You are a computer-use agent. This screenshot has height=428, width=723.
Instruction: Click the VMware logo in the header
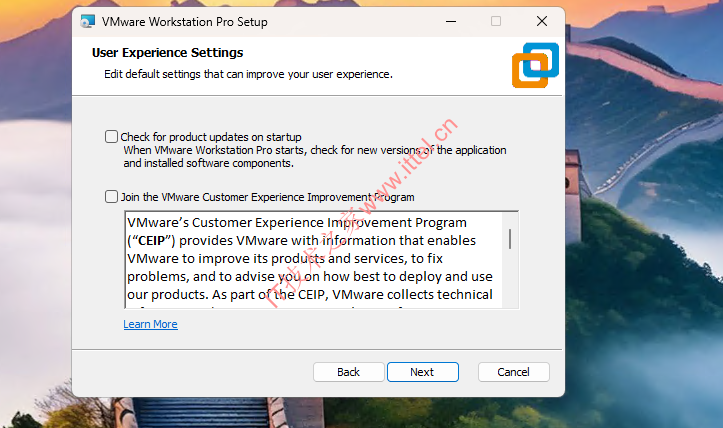[x=535, y=65]
